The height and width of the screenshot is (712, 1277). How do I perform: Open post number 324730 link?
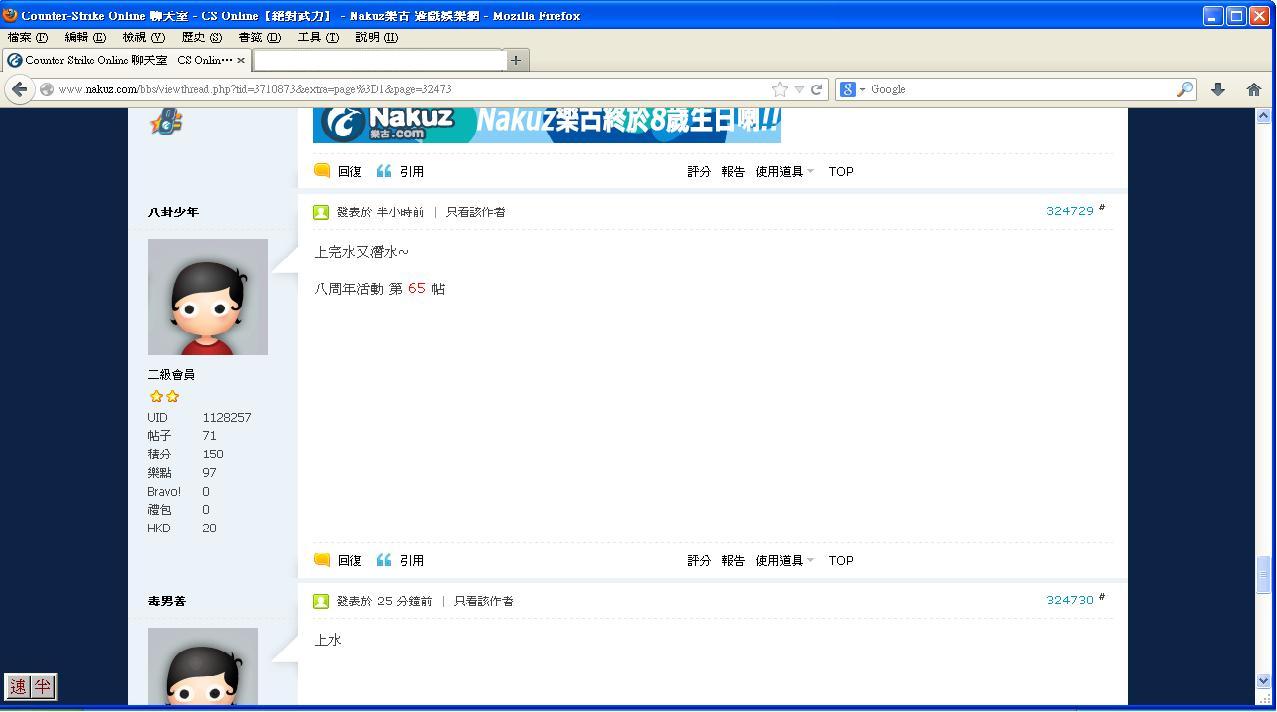[x=1070, y=600]
